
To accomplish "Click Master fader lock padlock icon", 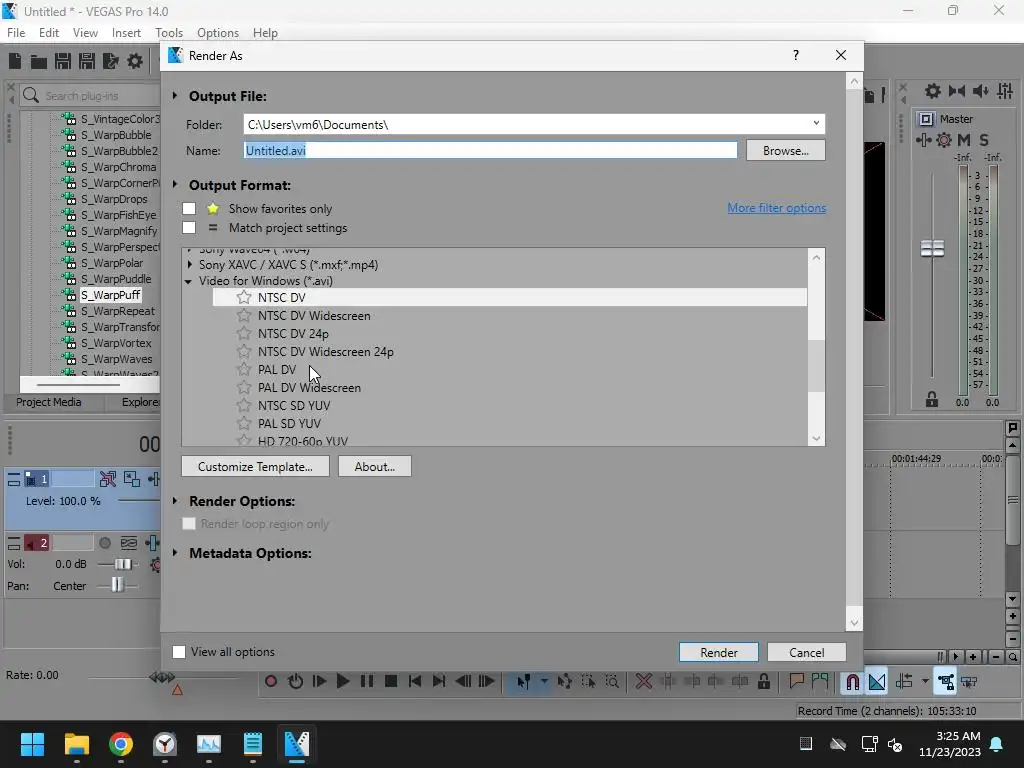I will [x=932, y=399].
